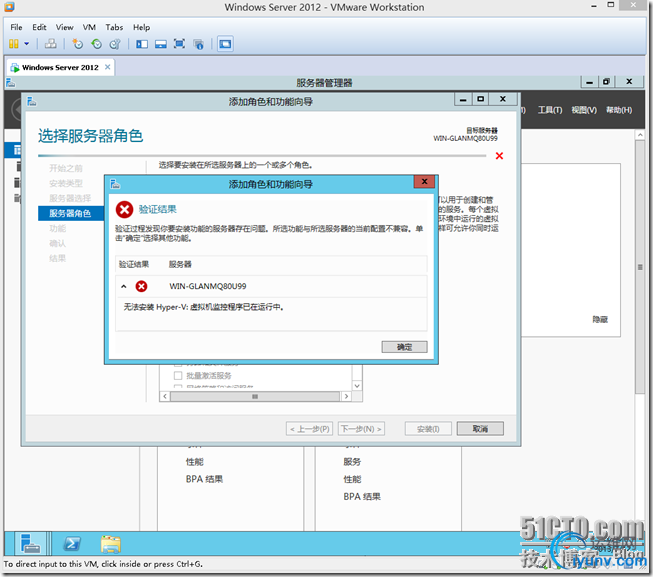Select the 服务器选择 wizard step
Image resolution: width=653 pixels, height=577 pixels.
click(x=70, y=198)
